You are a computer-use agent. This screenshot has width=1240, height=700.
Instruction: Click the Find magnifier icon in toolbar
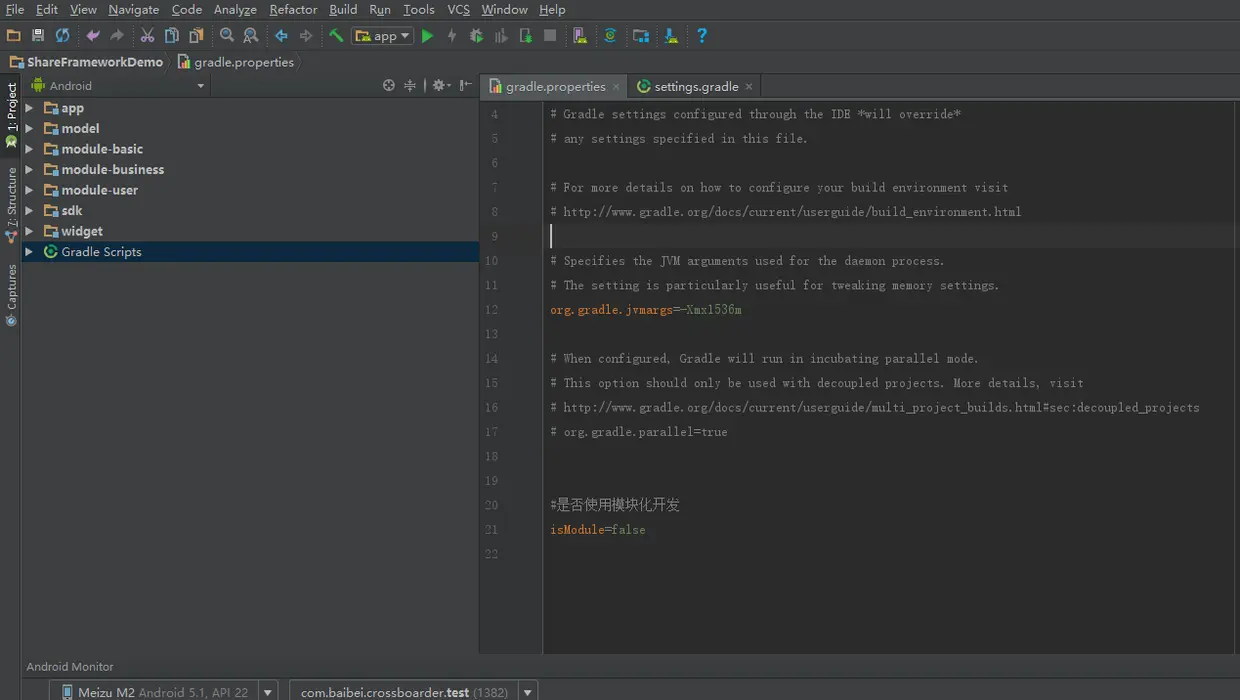[227, 36]
